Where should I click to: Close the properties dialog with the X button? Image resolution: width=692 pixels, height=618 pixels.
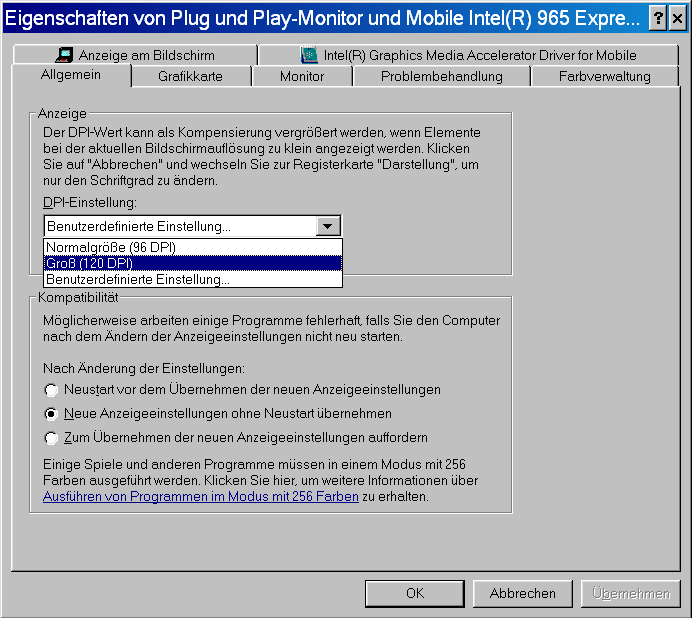click(677, 18)
